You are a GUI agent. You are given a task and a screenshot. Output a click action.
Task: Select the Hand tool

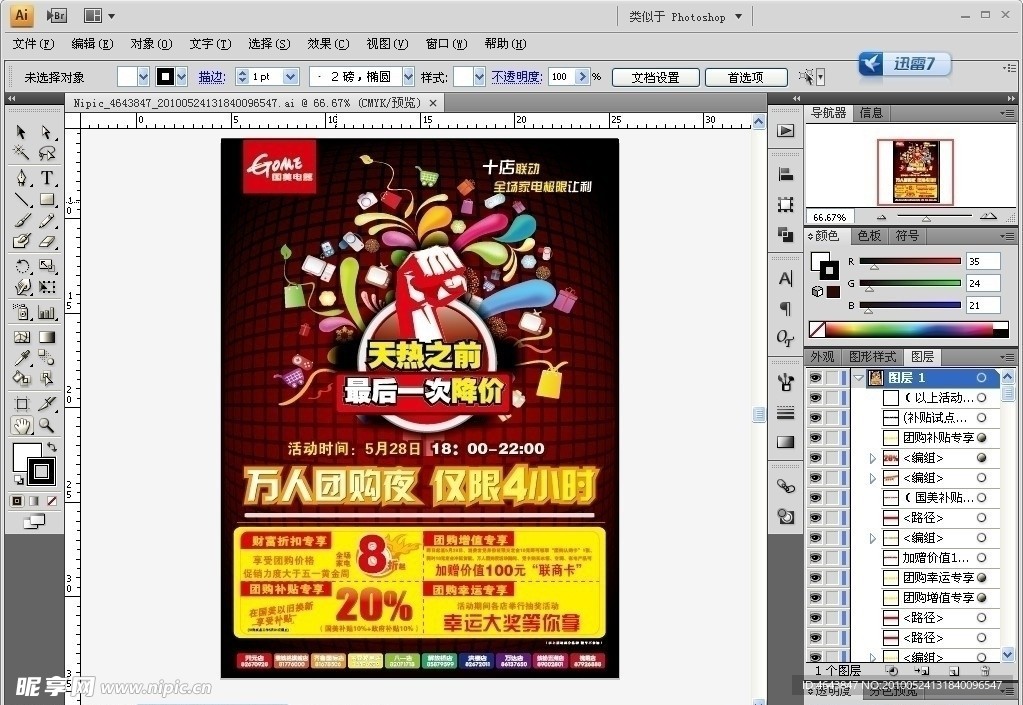pos(22,425)
